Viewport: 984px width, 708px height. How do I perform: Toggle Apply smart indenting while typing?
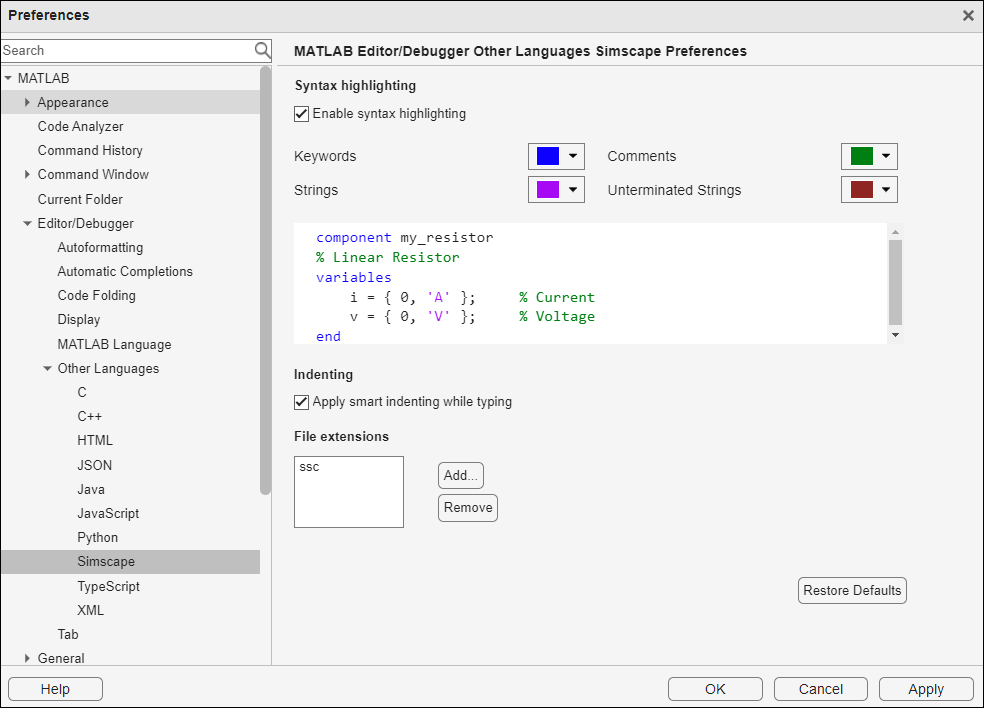pyautogui.click(x=301, y=402)
